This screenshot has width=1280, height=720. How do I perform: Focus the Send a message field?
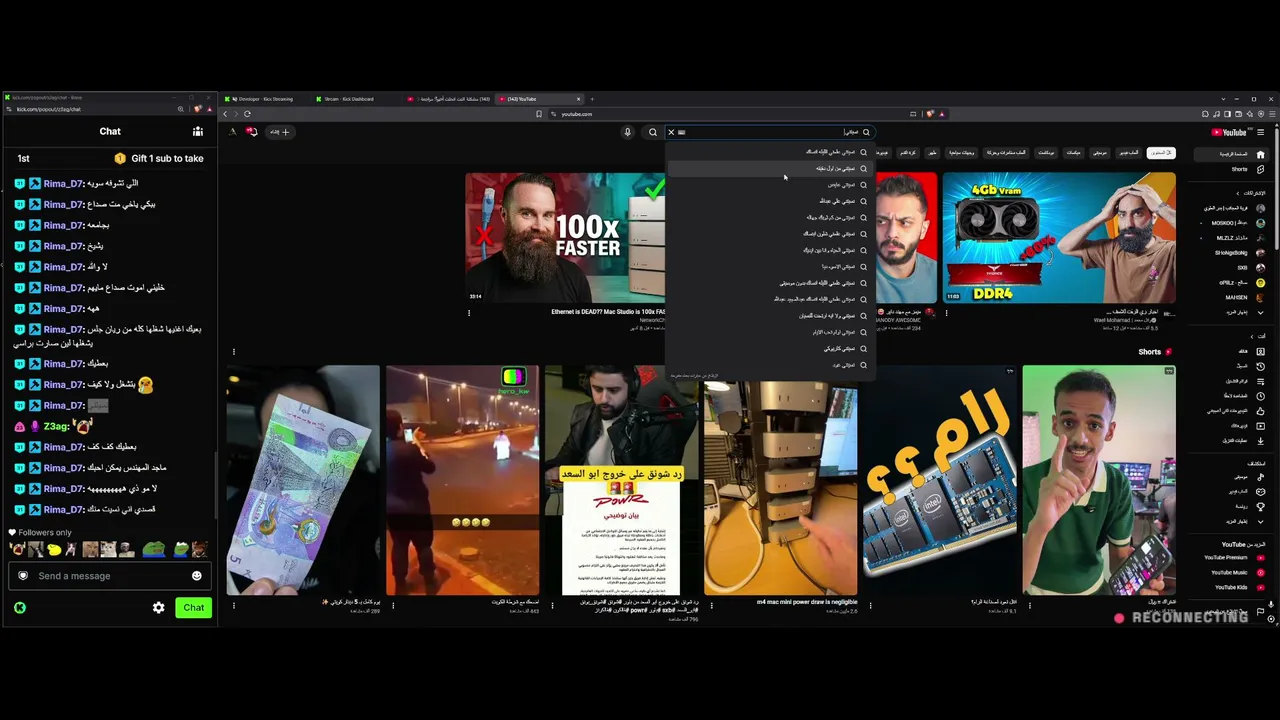coord(110,576)
